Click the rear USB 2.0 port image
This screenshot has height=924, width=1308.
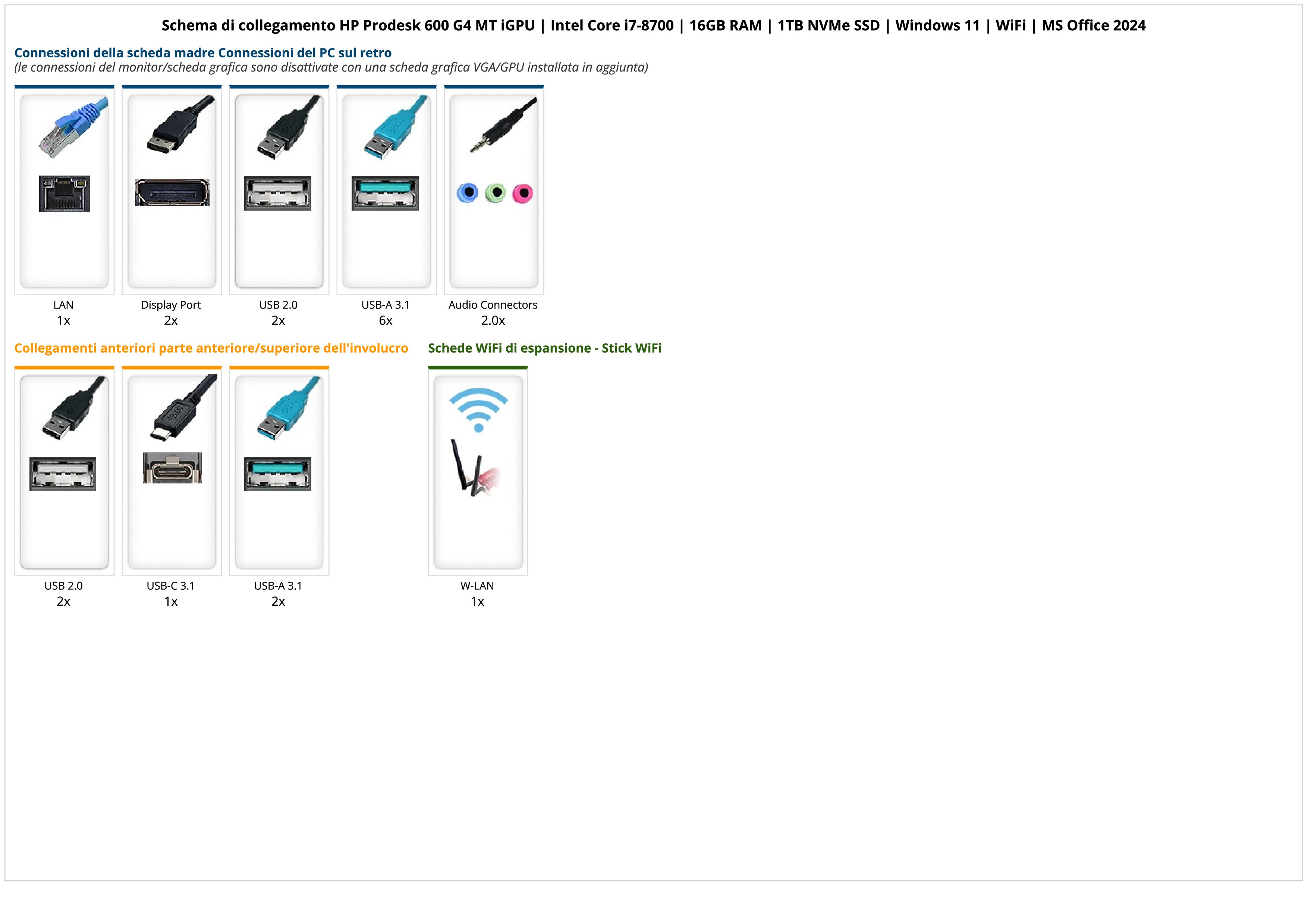[x=277, y=193]
